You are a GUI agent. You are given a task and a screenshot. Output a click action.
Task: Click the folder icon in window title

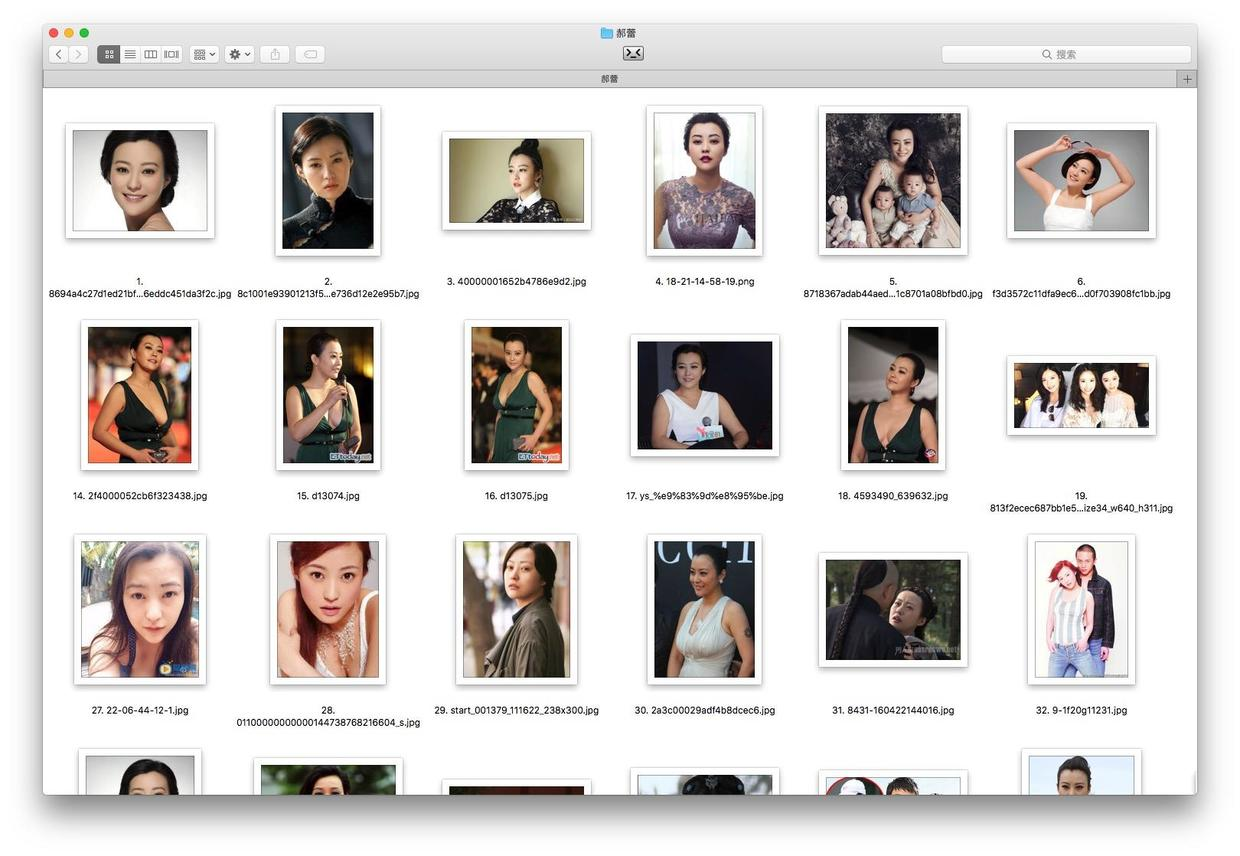pos(606,33)
